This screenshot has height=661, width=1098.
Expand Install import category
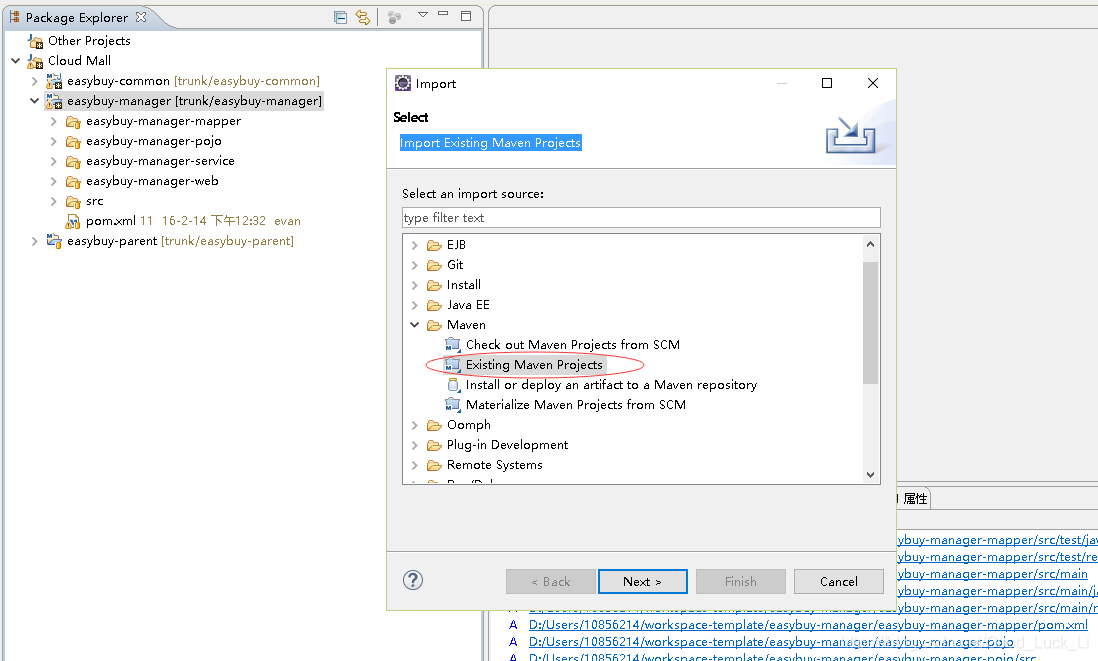click(415, 285)
